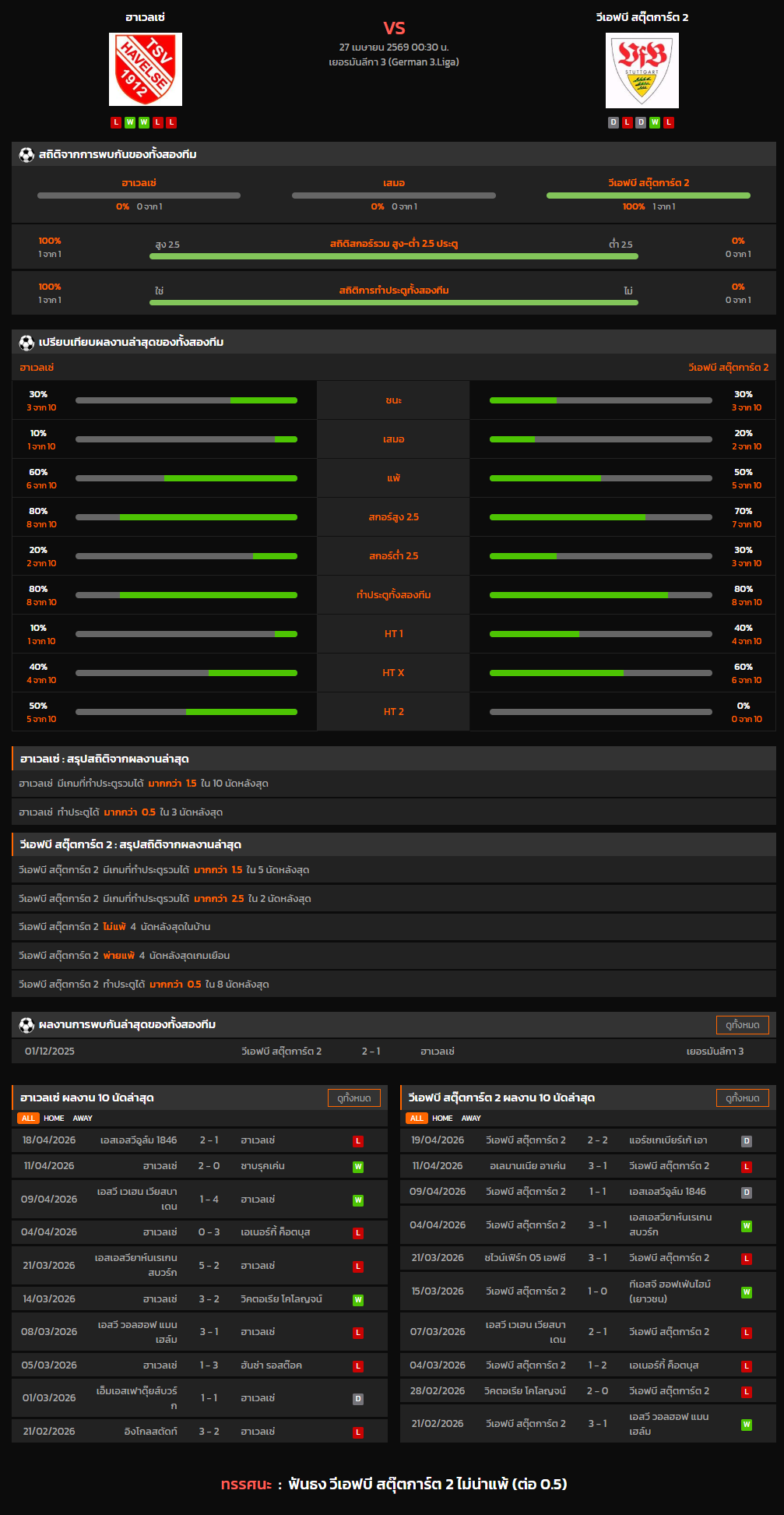Select HOME filter in Havelse last 10 matches
Image resolution: width=784 pixels, height=1515 pixels.
pyautogui.click(x=54, y=1119)
